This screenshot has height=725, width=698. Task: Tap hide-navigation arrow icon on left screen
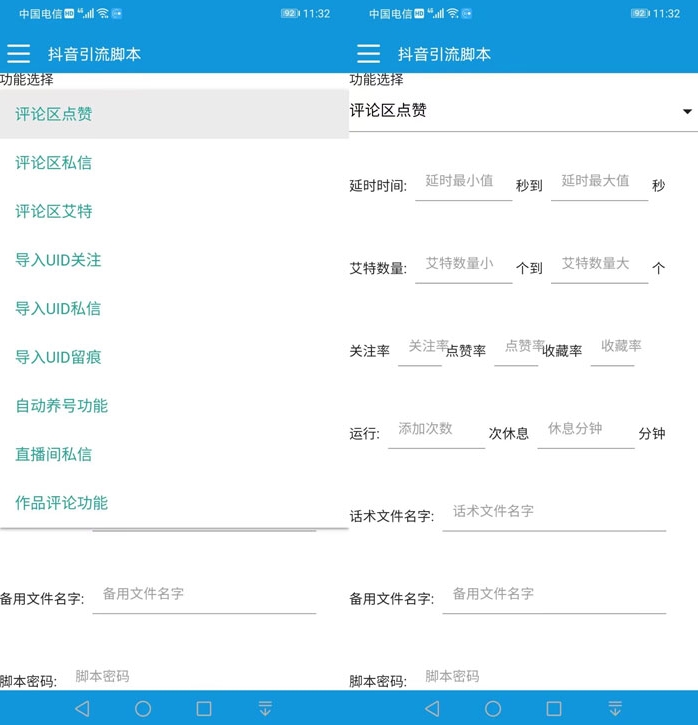(x=265, y=708)
